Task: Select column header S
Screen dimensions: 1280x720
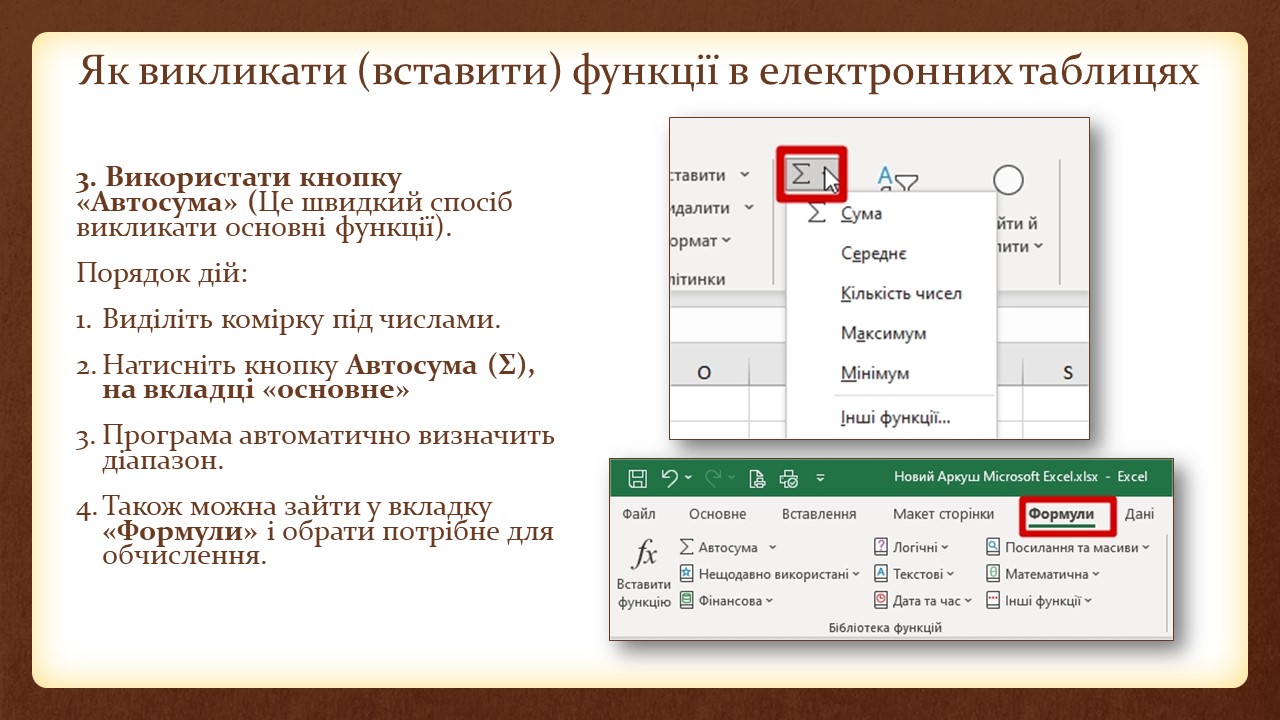Action: [1067, 372]
